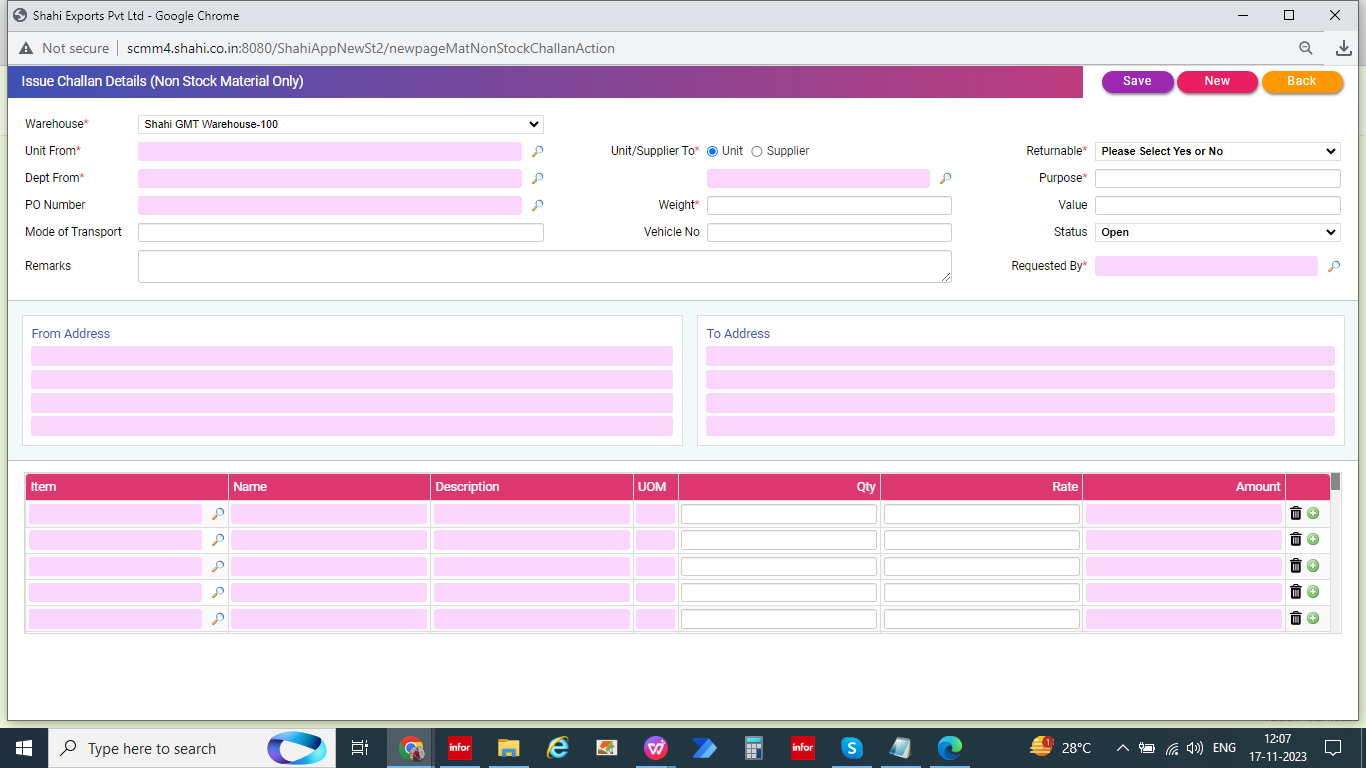
Task: Add a row using the first green plus icon
Action: click(x=1313, y=513)
